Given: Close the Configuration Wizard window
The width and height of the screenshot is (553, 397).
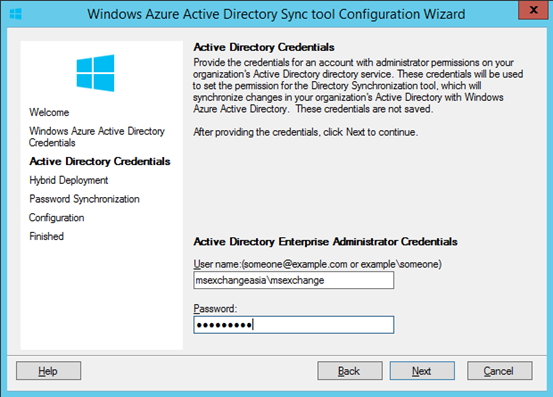Looking at the screenshot, I should [534, 10].
